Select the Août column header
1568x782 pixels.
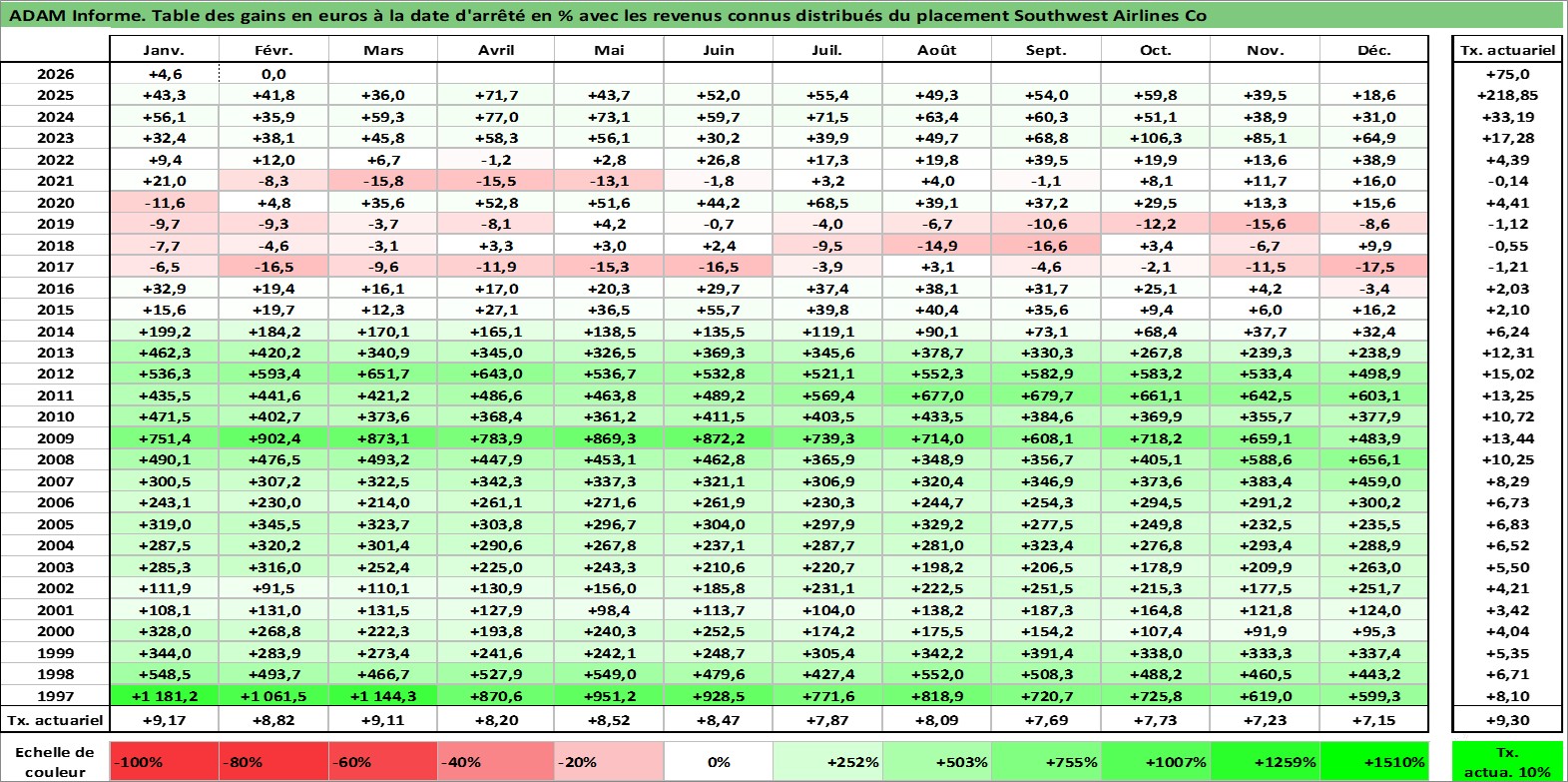pos(937,50)
